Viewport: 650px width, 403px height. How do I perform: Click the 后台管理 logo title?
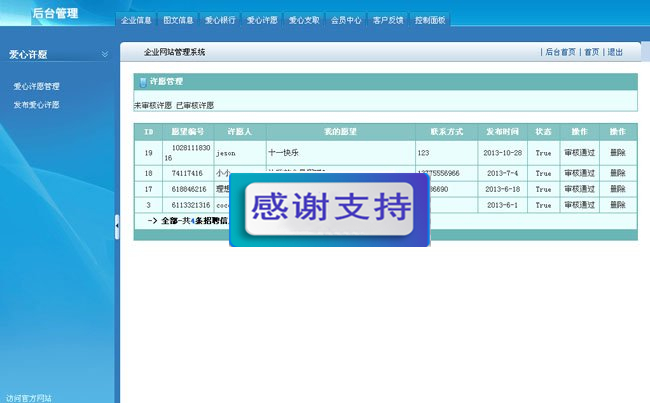click(x=55, y=13)
